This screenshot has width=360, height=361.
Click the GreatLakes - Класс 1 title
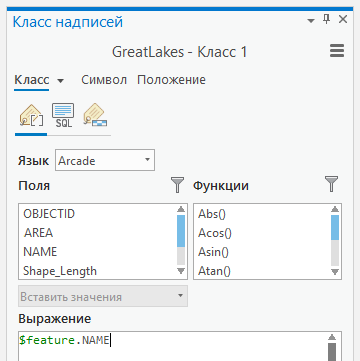tap(179, 52)
